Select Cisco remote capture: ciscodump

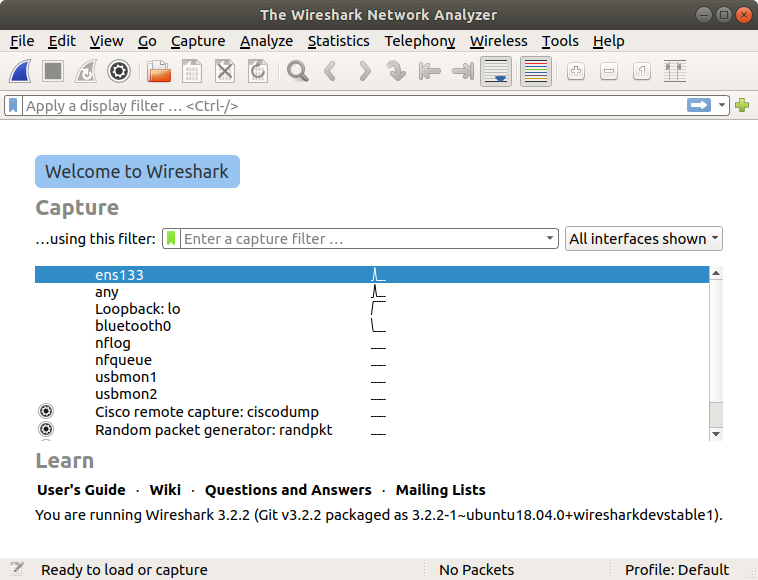pos(372,411)
